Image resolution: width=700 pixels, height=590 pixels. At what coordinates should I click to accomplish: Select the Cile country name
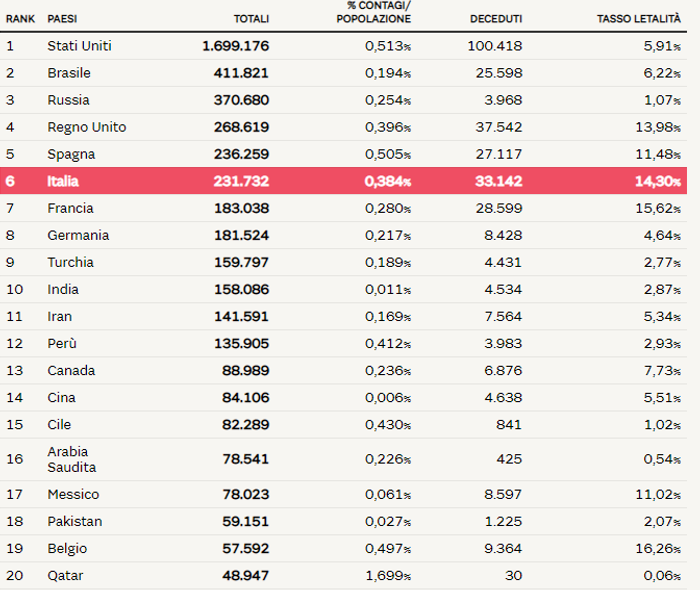59,425
